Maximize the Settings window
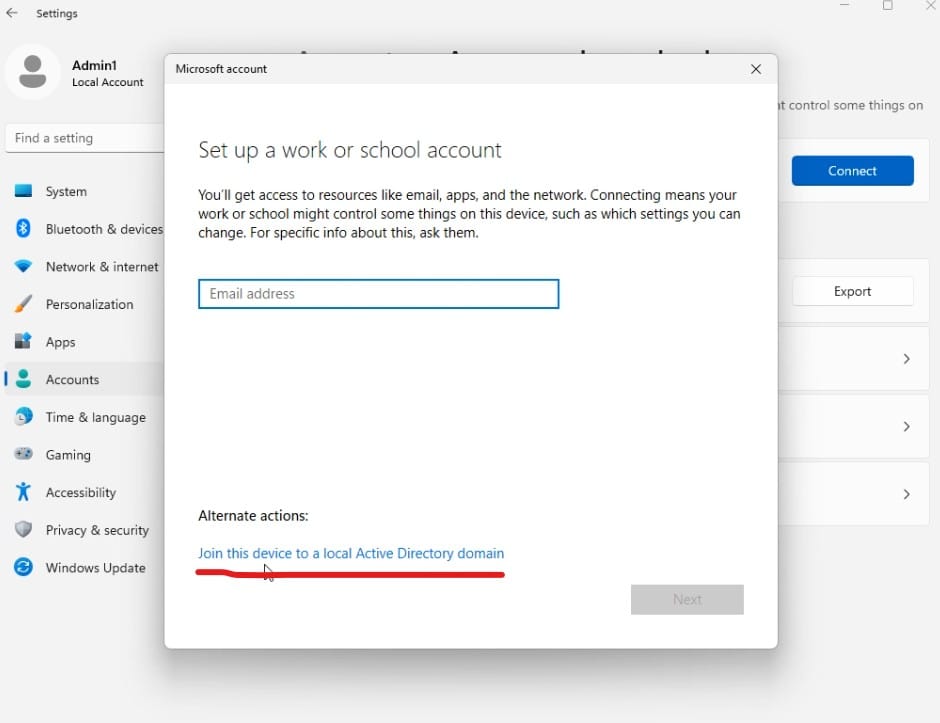This screenshot has width=940, height=723. click(887, 5)
